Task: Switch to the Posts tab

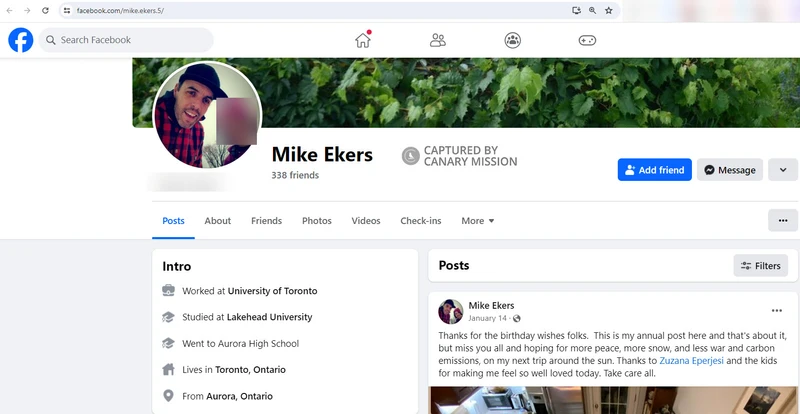Action: point(173,221)
